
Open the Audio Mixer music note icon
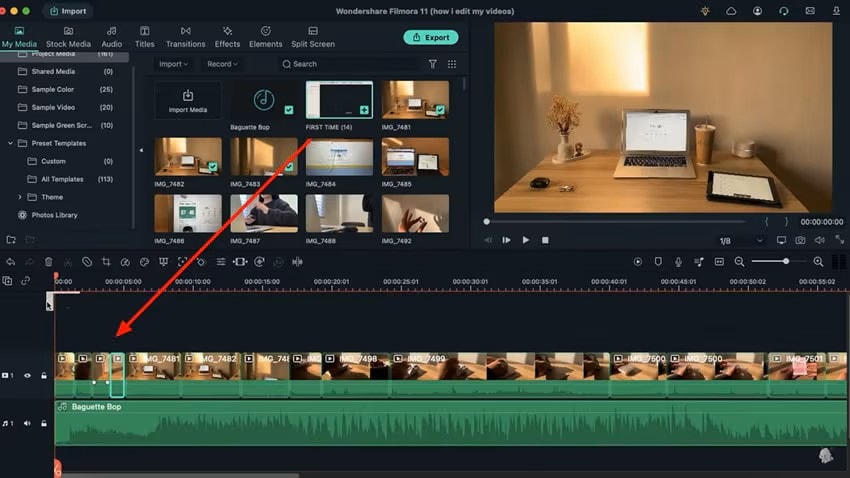[699, 262]
